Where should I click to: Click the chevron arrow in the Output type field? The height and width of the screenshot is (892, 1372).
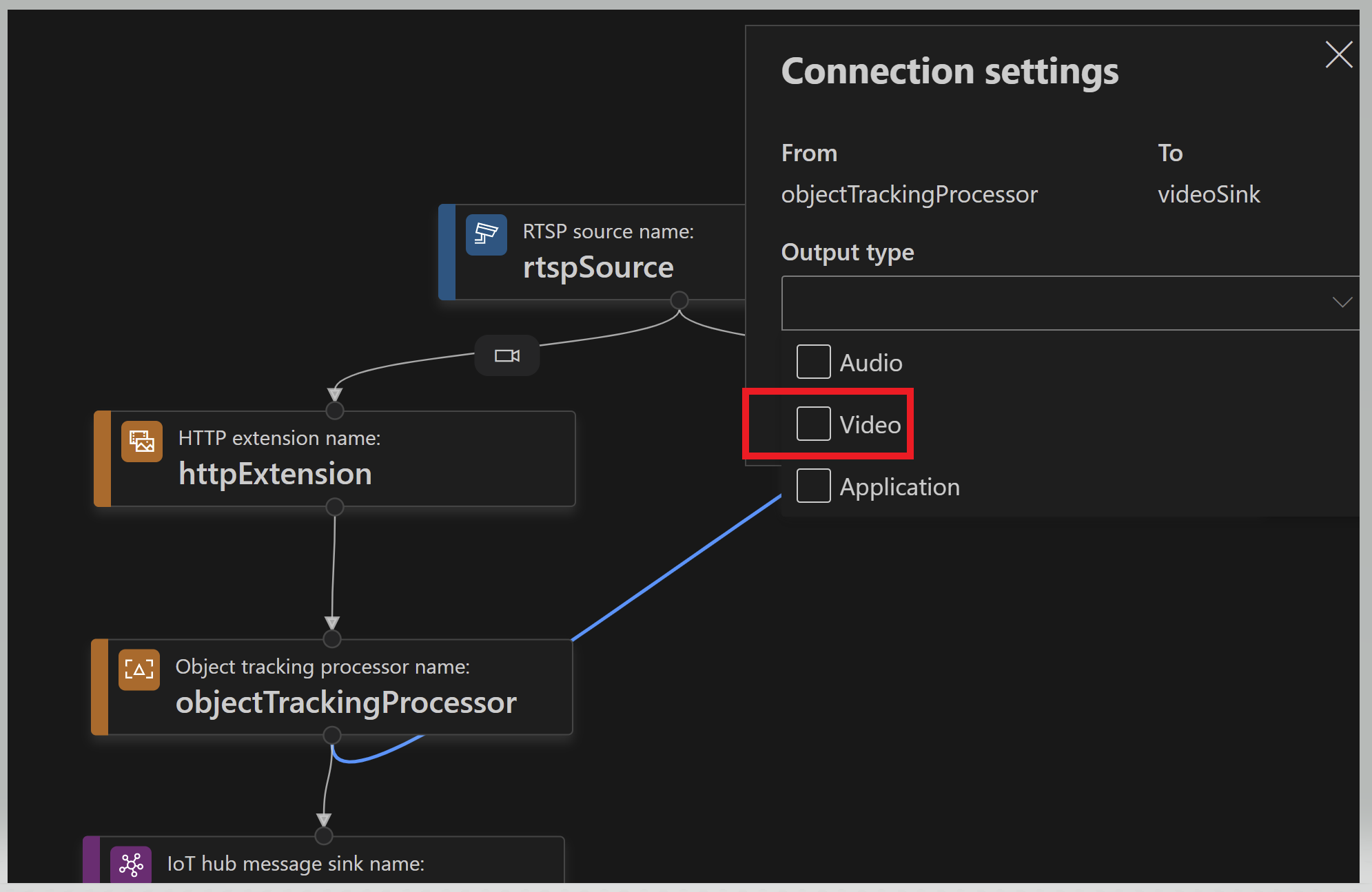1342,302
